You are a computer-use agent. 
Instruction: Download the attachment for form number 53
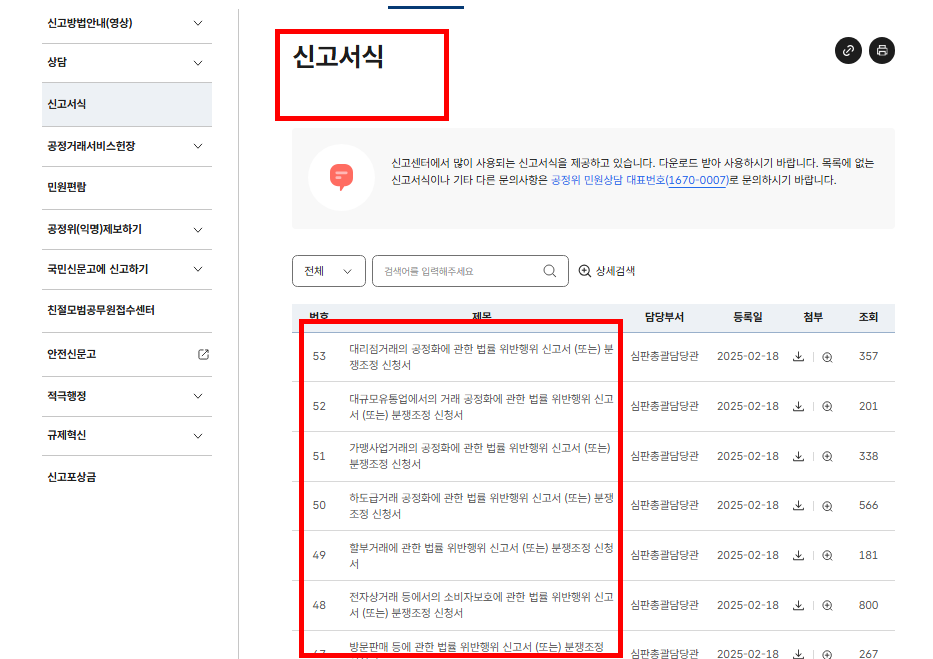(x=797, y=356)
